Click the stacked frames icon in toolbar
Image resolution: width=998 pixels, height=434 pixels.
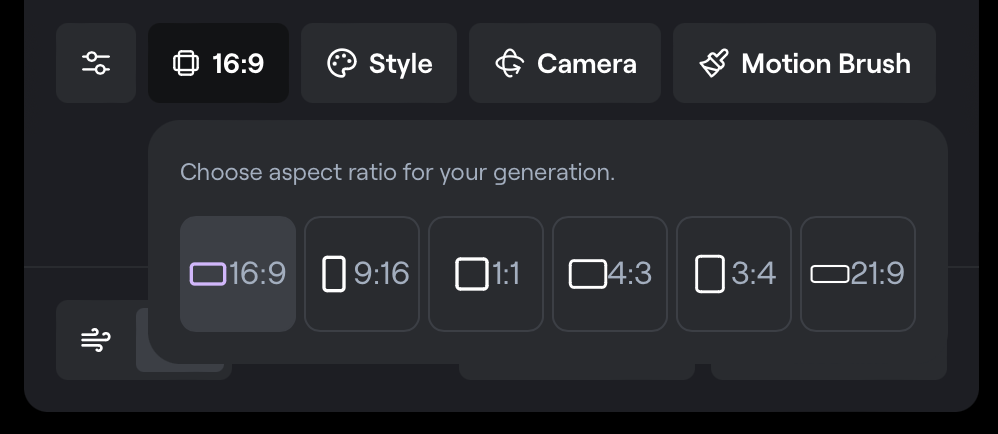pyautogui.click(x=185, y=64)
